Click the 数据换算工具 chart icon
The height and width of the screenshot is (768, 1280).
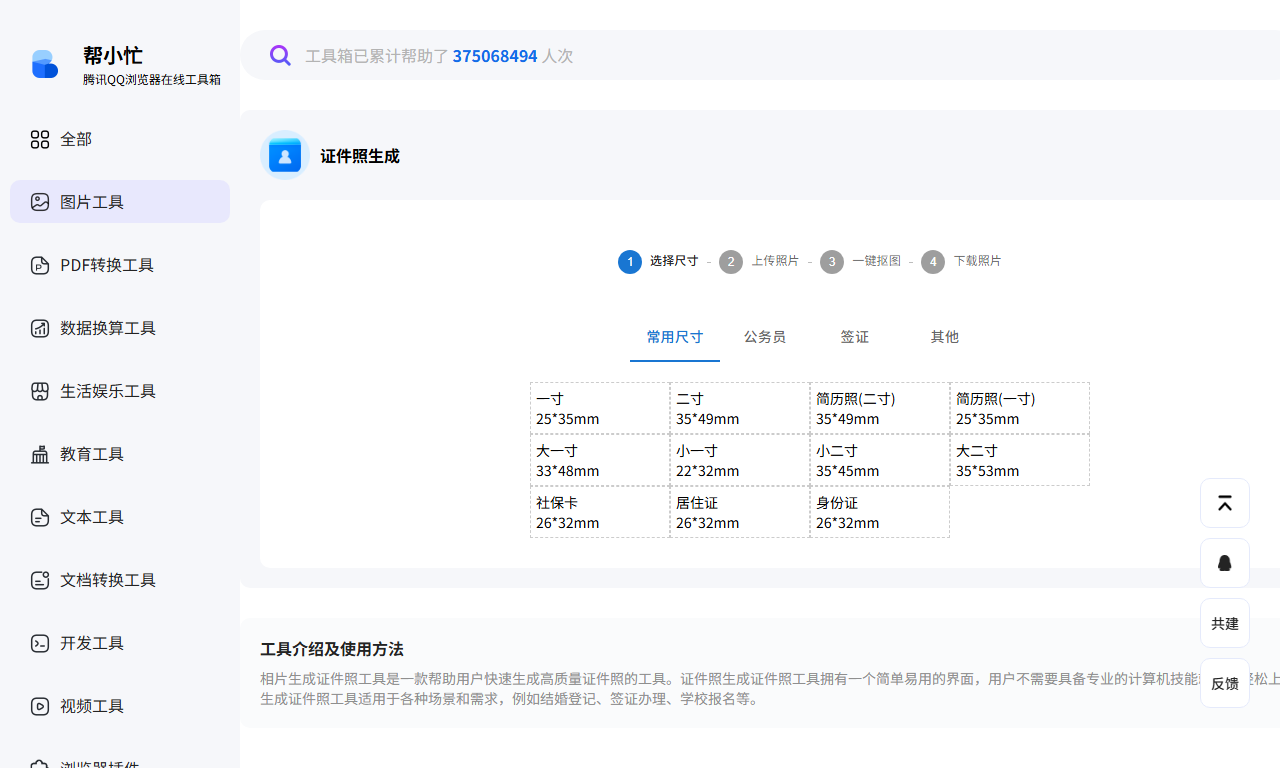(x=40, y=328)
